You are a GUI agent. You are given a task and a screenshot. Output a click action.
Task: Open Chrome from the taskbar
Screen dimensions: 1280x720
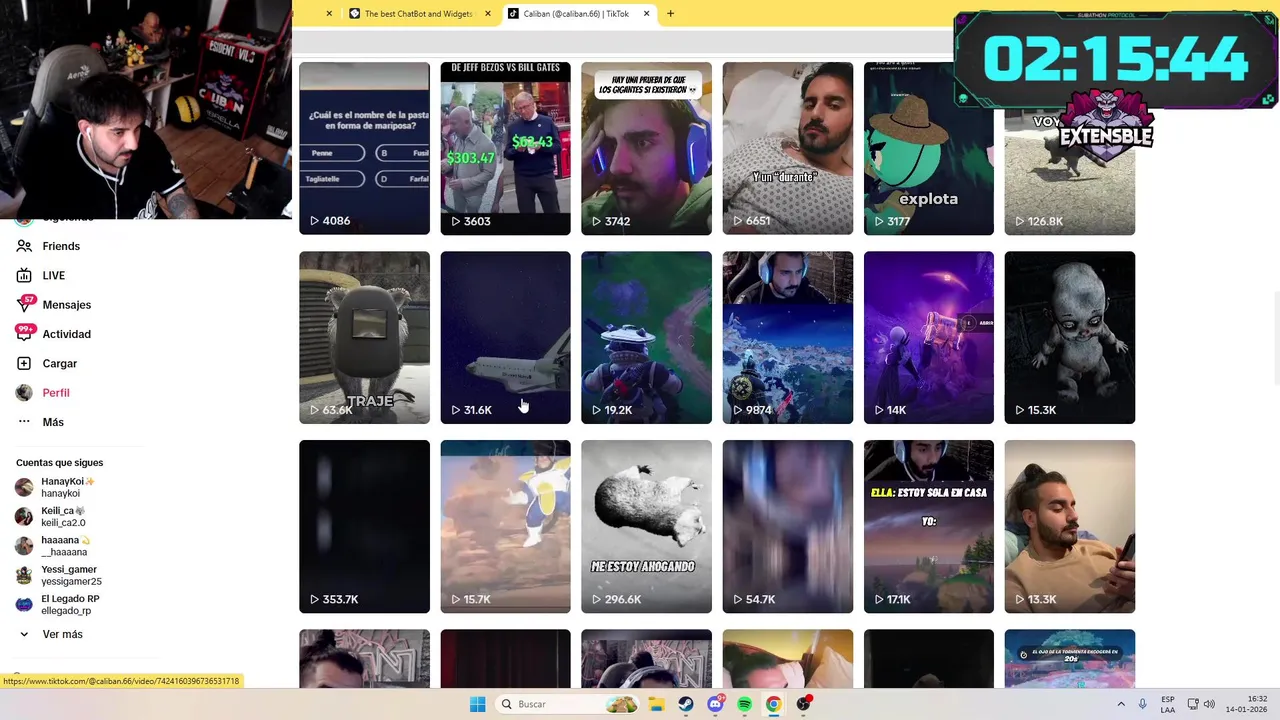[773, 704]
